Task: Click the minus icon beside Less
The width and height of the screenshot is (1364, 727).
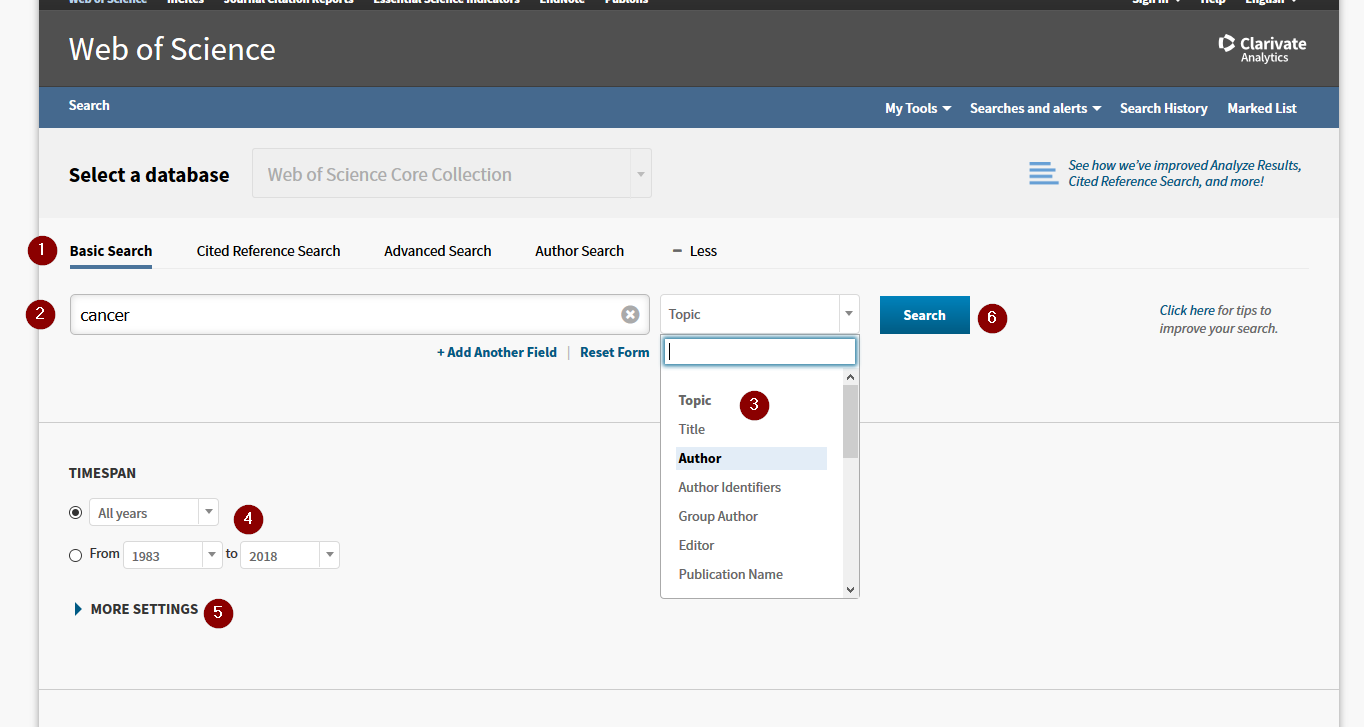Action: click(x=677, y=251)
